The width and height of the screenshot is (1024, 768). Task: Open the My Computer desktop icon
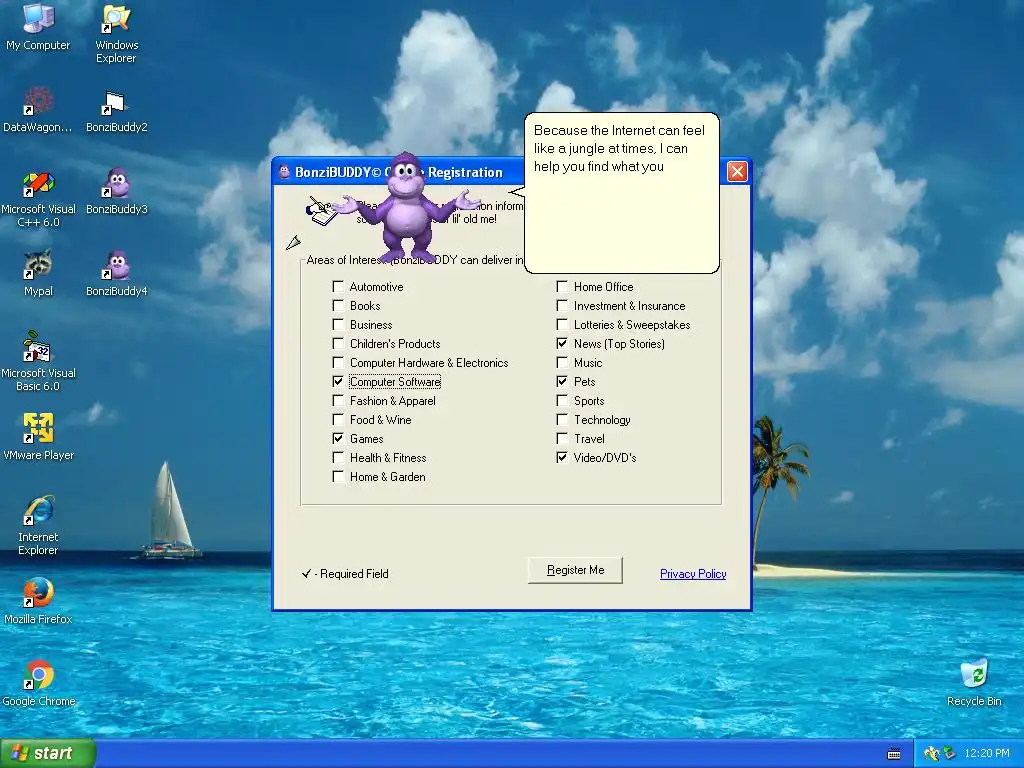click(38, 27)
